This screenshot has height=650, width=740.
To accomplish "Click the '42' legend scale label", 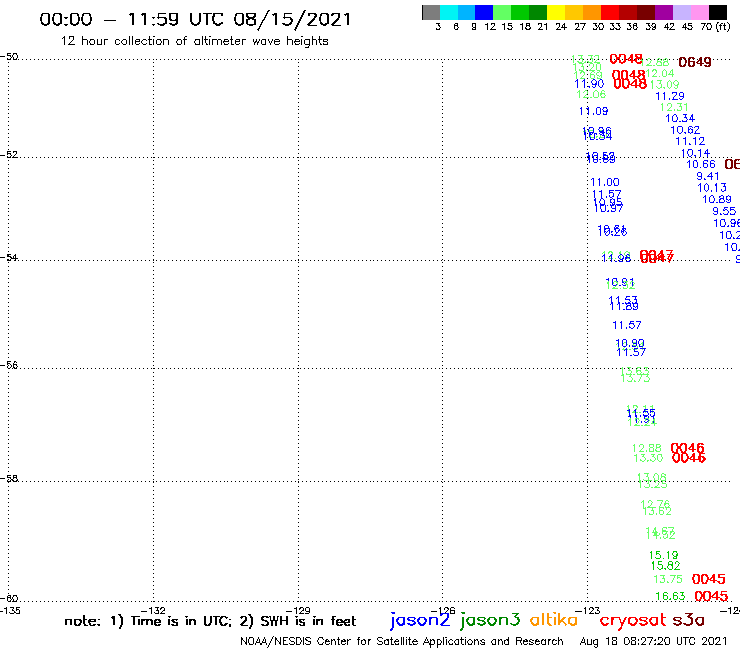I will pyautogui.click(x=669, y=26).
